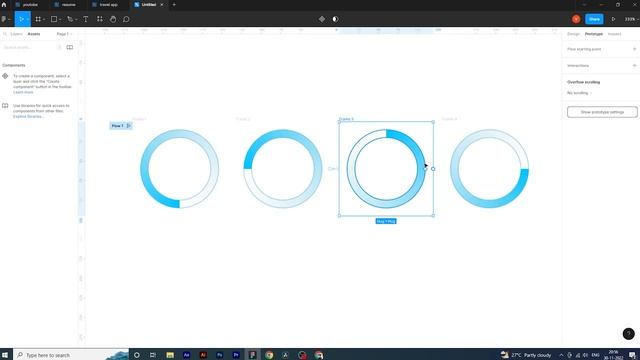Click the prototype connection node handle

click(x=433, y=169)
